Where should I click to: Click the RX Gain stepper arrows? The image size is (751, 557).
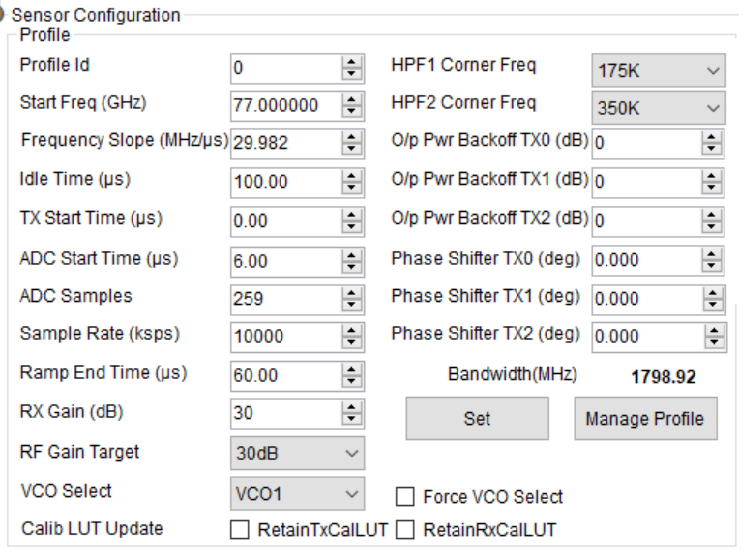[351, 412]
